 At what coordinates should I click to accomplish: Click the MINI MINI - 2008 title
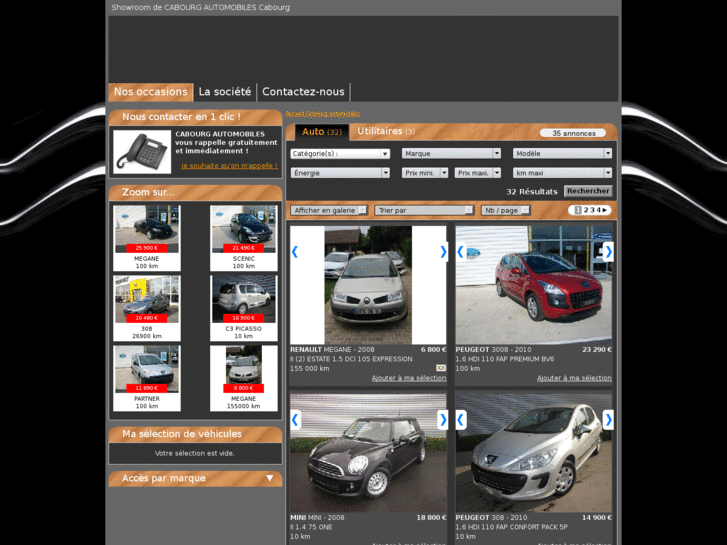(317, 518)
